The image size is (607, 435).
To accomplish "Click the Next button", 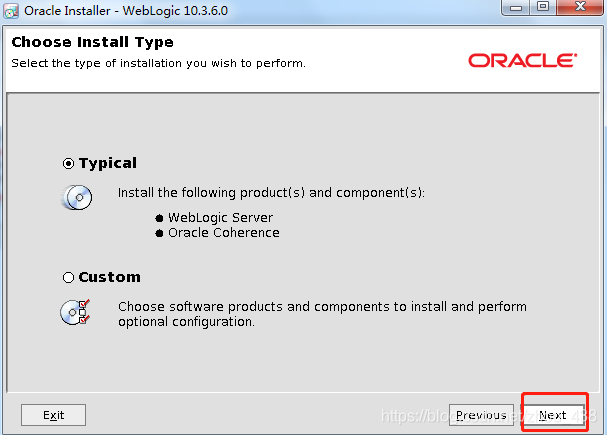I will [553, 415].
